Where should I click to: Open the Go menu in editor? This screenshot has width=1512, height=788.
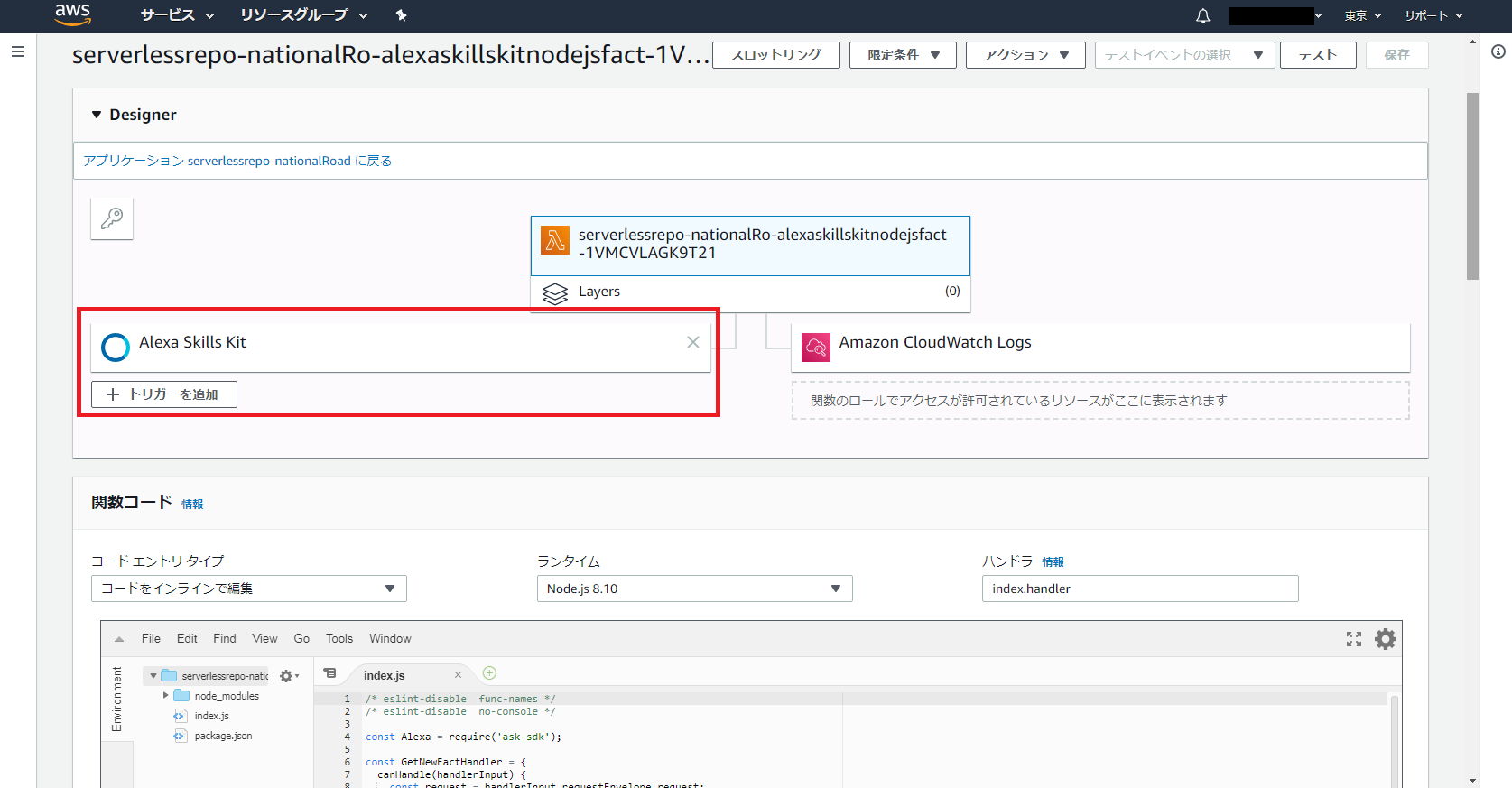[301, 638]
